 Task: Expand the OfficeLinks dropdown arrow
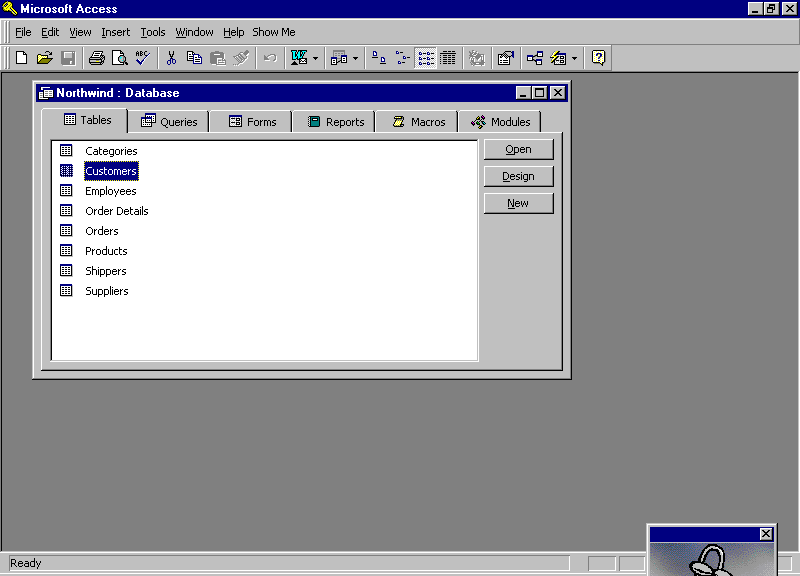click(x=316, y=58)
